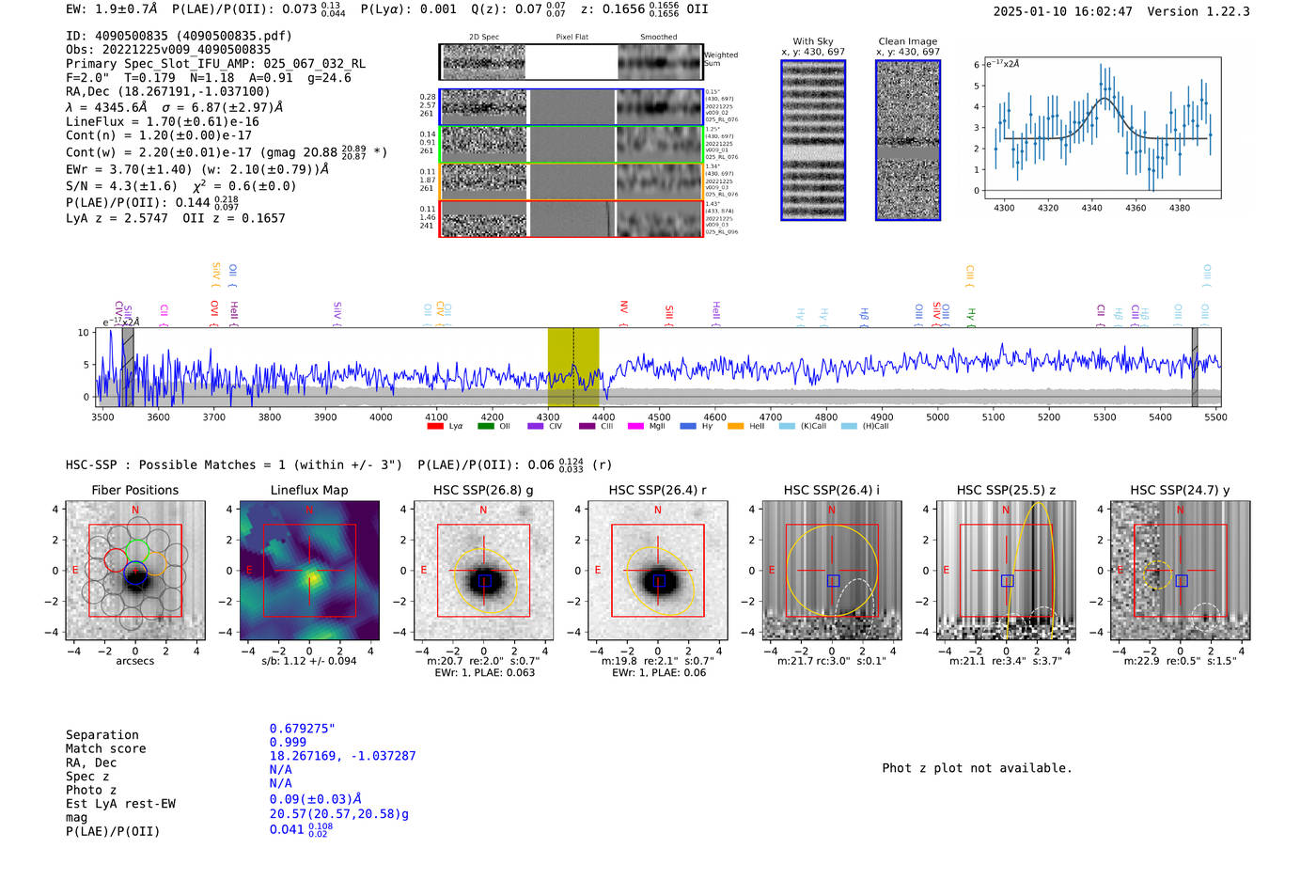This screenshot has width=1316, height=896.
Task: Select the LyA z = 2.5747 line
Action: 117,218
